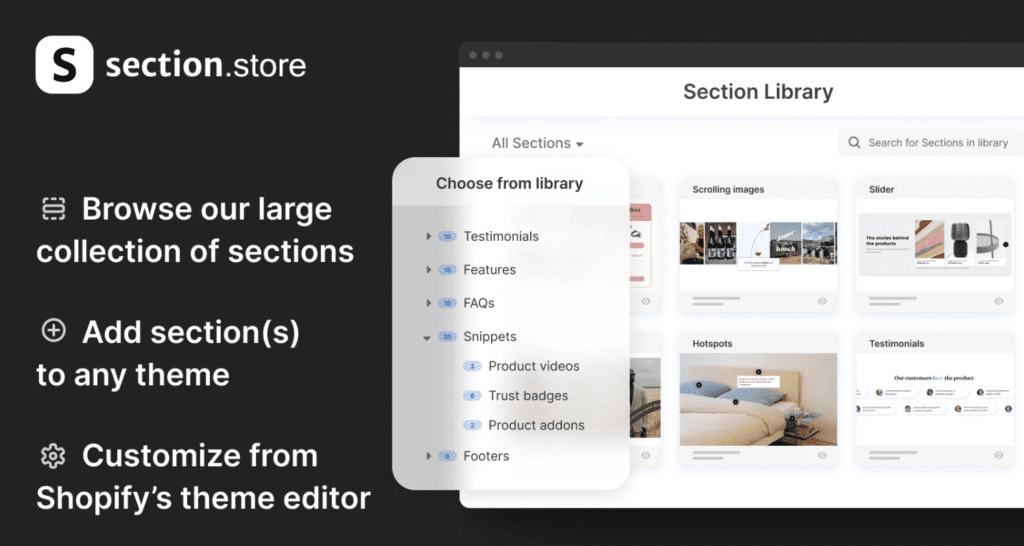Open the Hotspots section thumbnail
1024x546 pixels.
tap(757, 399)
